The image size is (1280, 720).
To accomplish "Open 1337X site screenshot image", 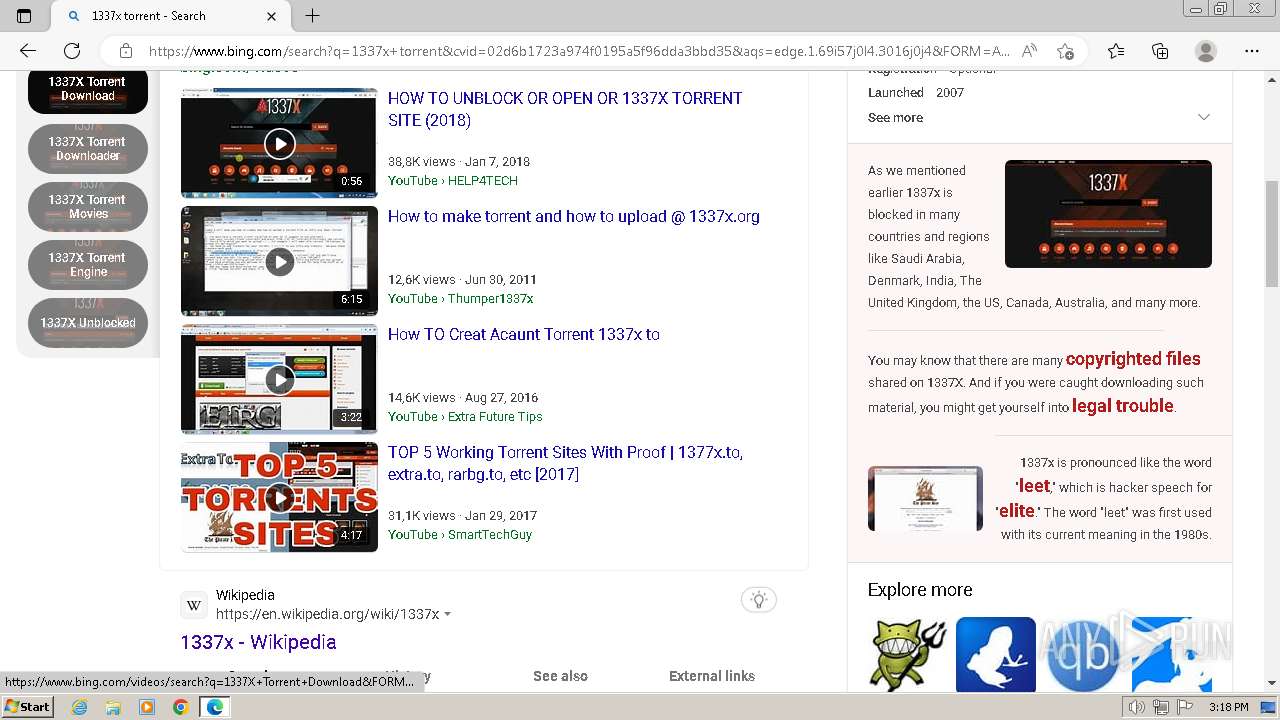I will 1108,214.
